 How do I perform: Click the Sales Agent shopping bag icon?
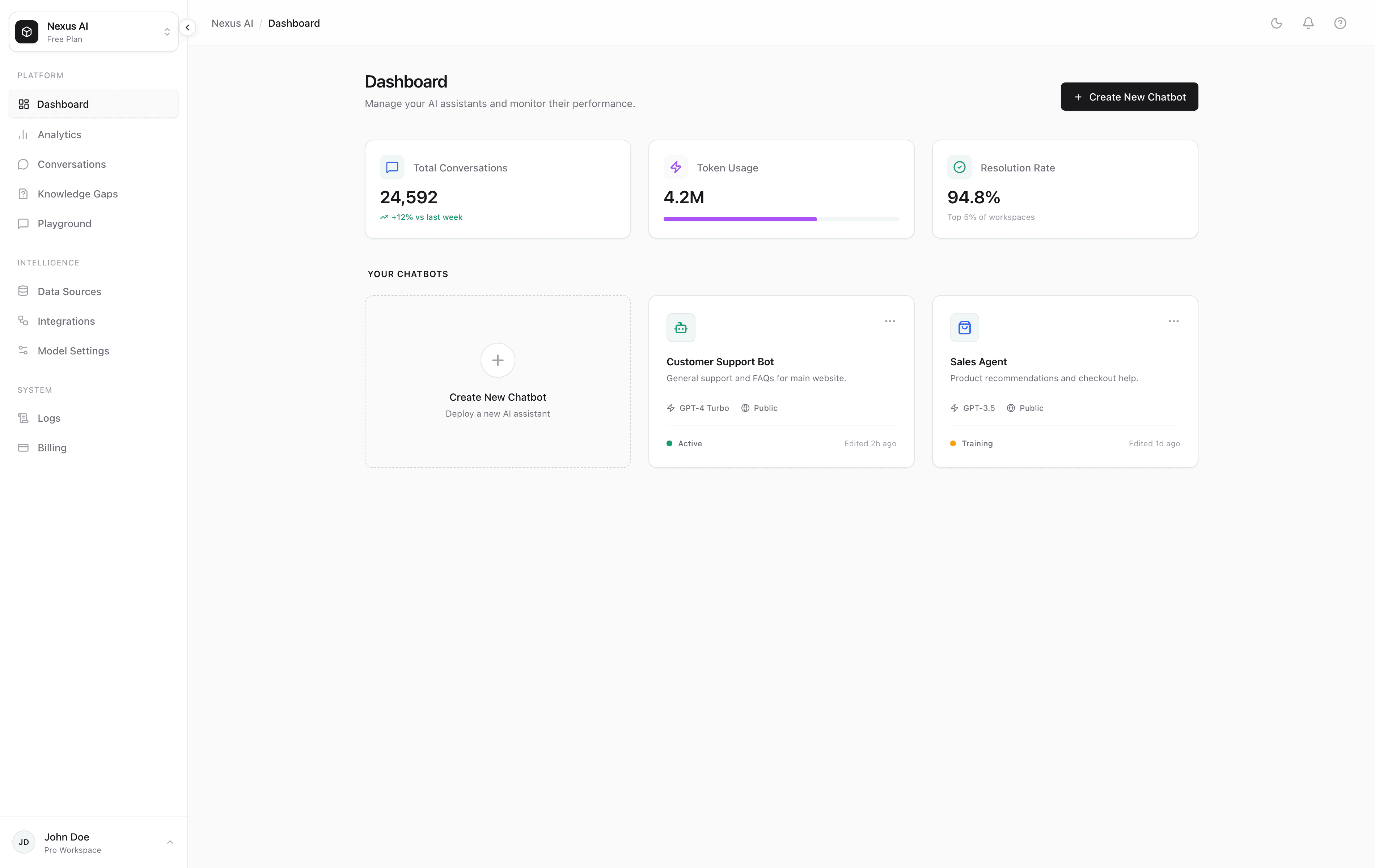coord(964,328)
